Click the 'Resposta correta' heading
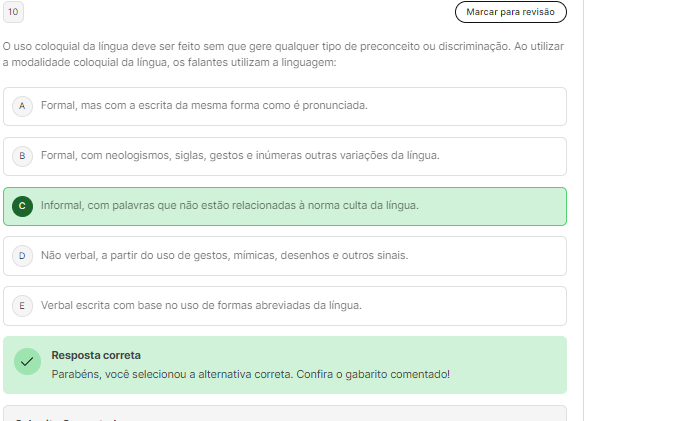The width and height of the screenshot is (695, 421). (x=96, y=355)
